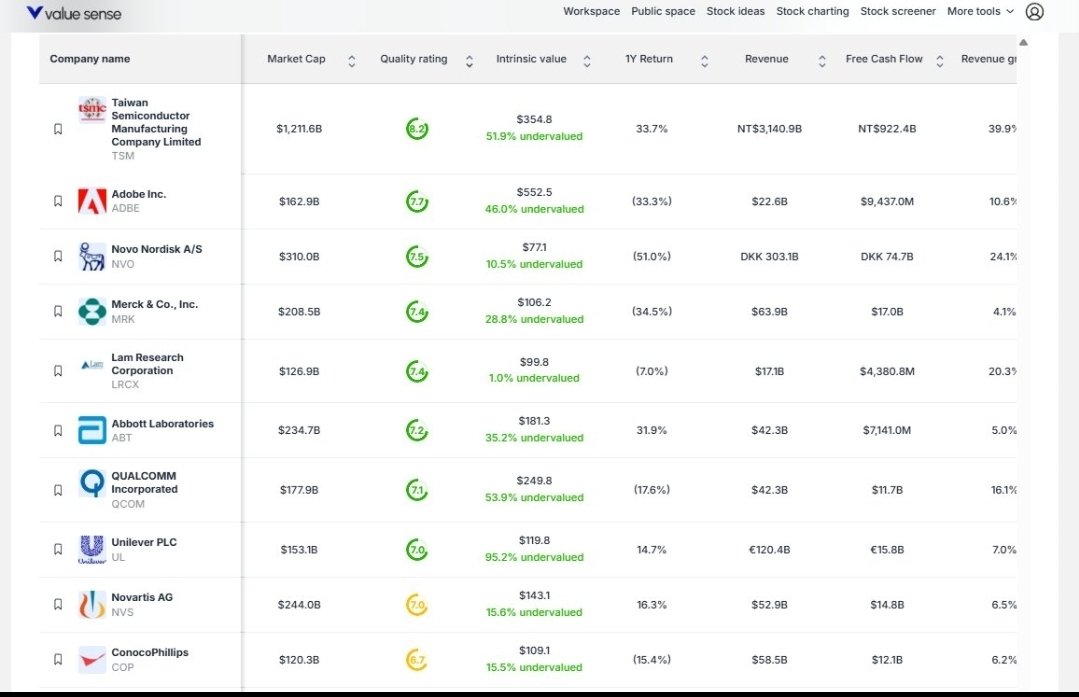Sort table by Revenue arrows
This screenshot has height=697, width=1079.
[x=822, y=61]
